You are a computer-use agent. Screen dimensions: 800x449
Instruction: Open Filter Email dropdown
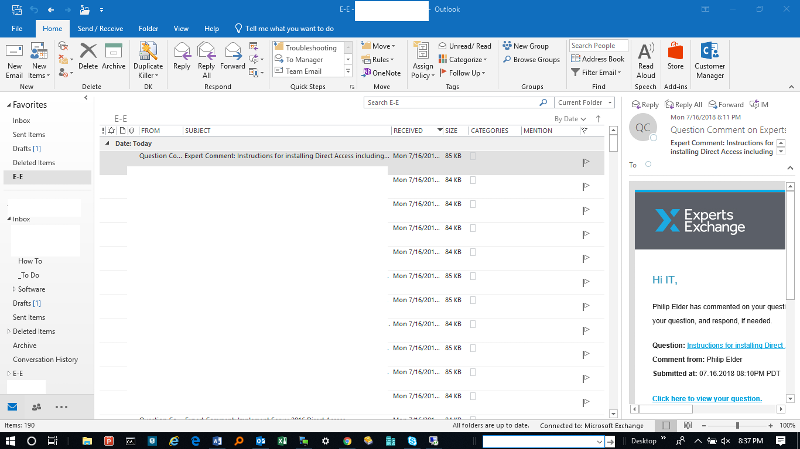pos(596,72)
